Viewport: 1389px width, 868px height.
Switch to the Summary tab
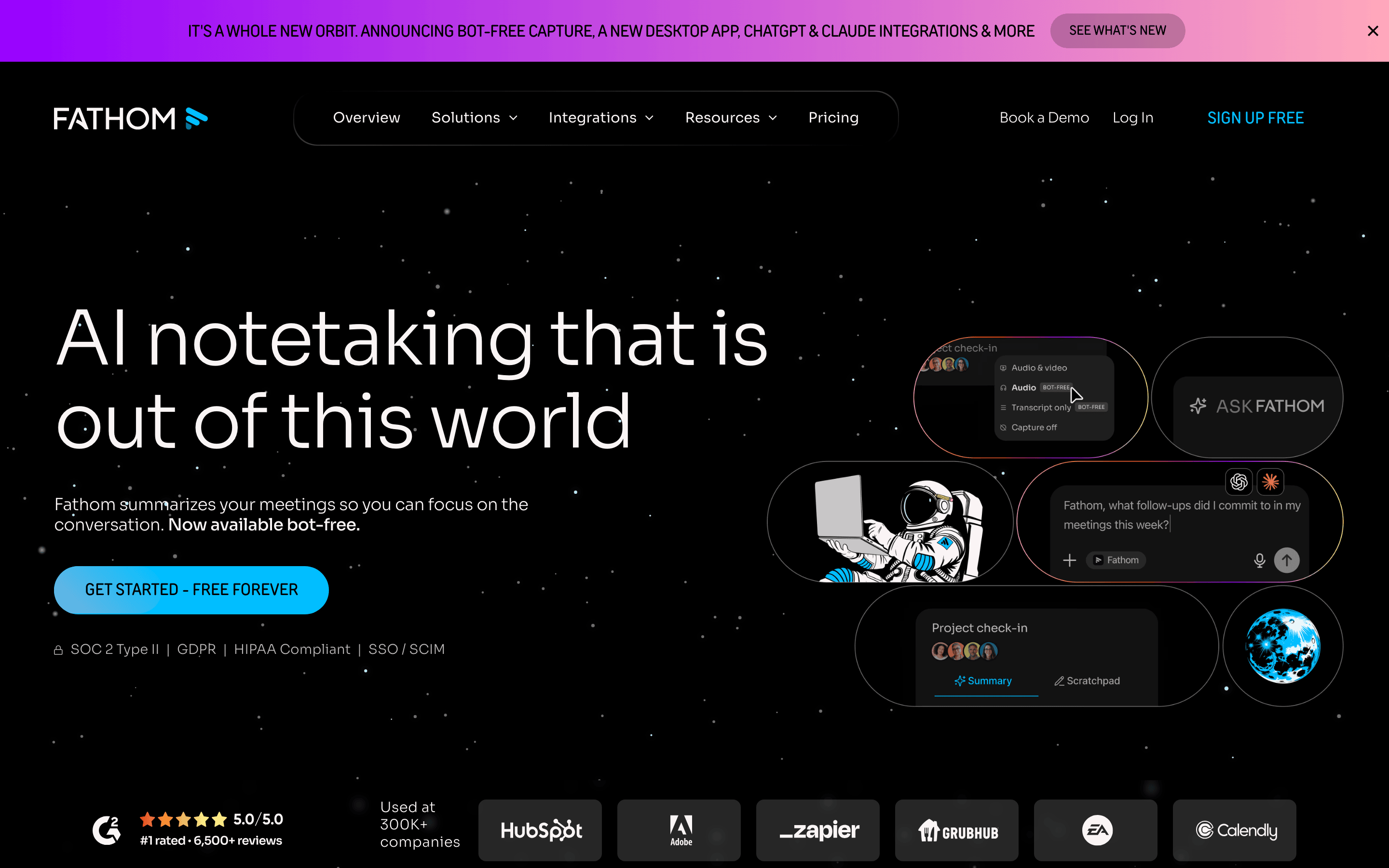click(x=983, y=681)
